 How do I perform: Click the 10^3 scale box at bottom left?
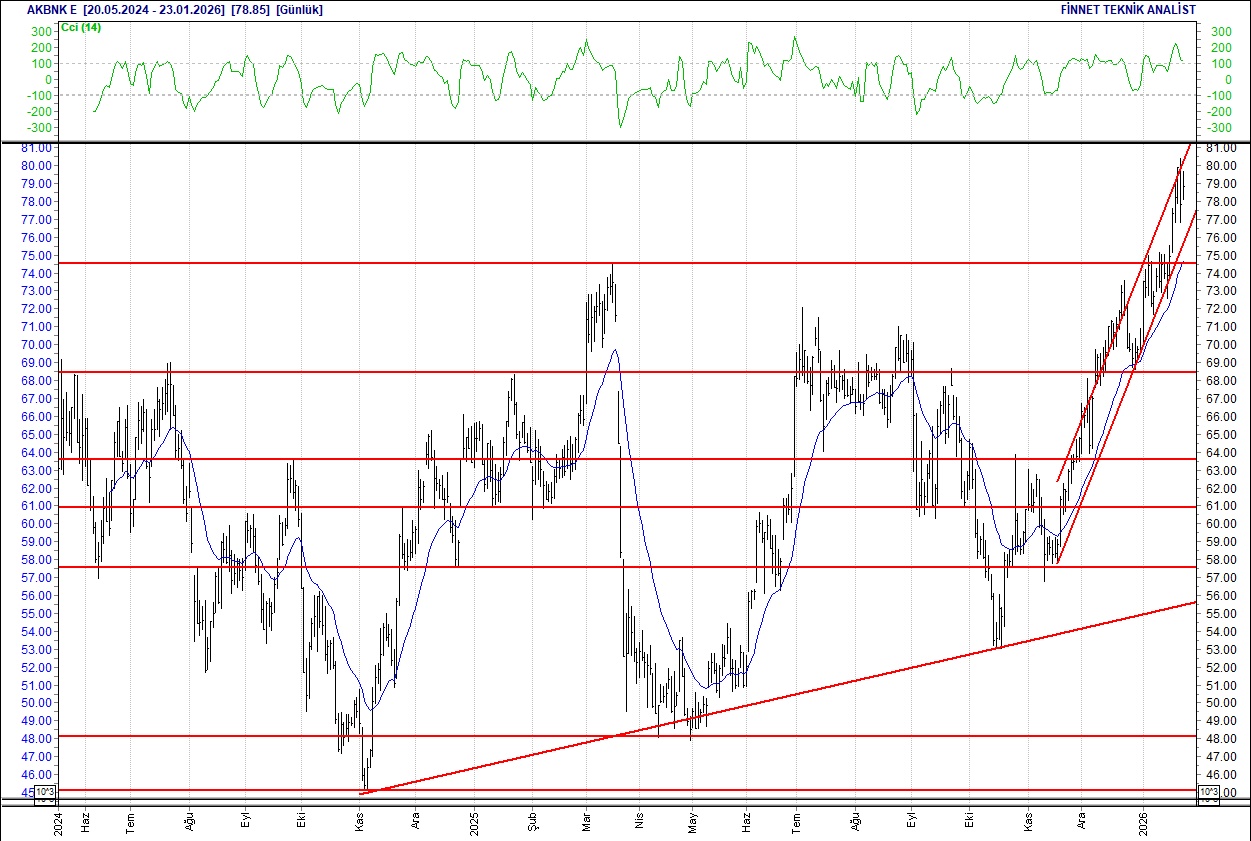(x=45, y=790)
